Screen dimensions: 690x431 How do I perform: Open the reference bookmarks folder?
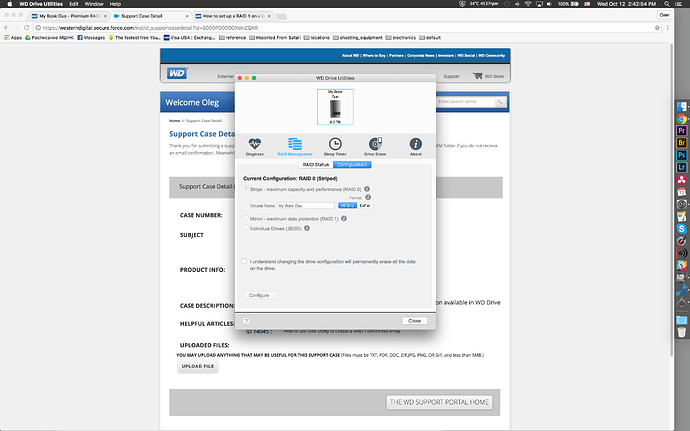coord(232,38)
